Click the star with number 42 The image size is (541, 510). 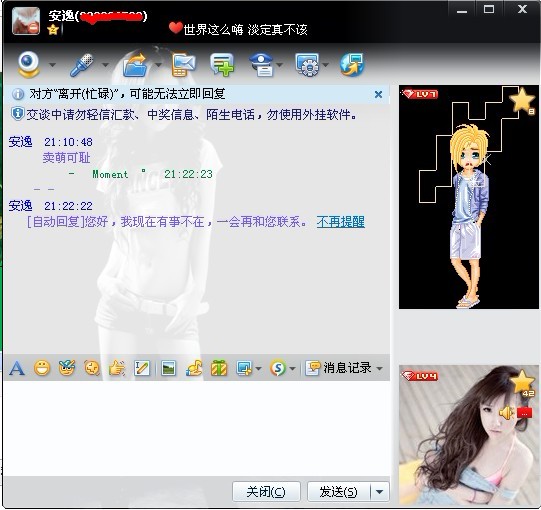pyautogui.click(x=523, y=383)
